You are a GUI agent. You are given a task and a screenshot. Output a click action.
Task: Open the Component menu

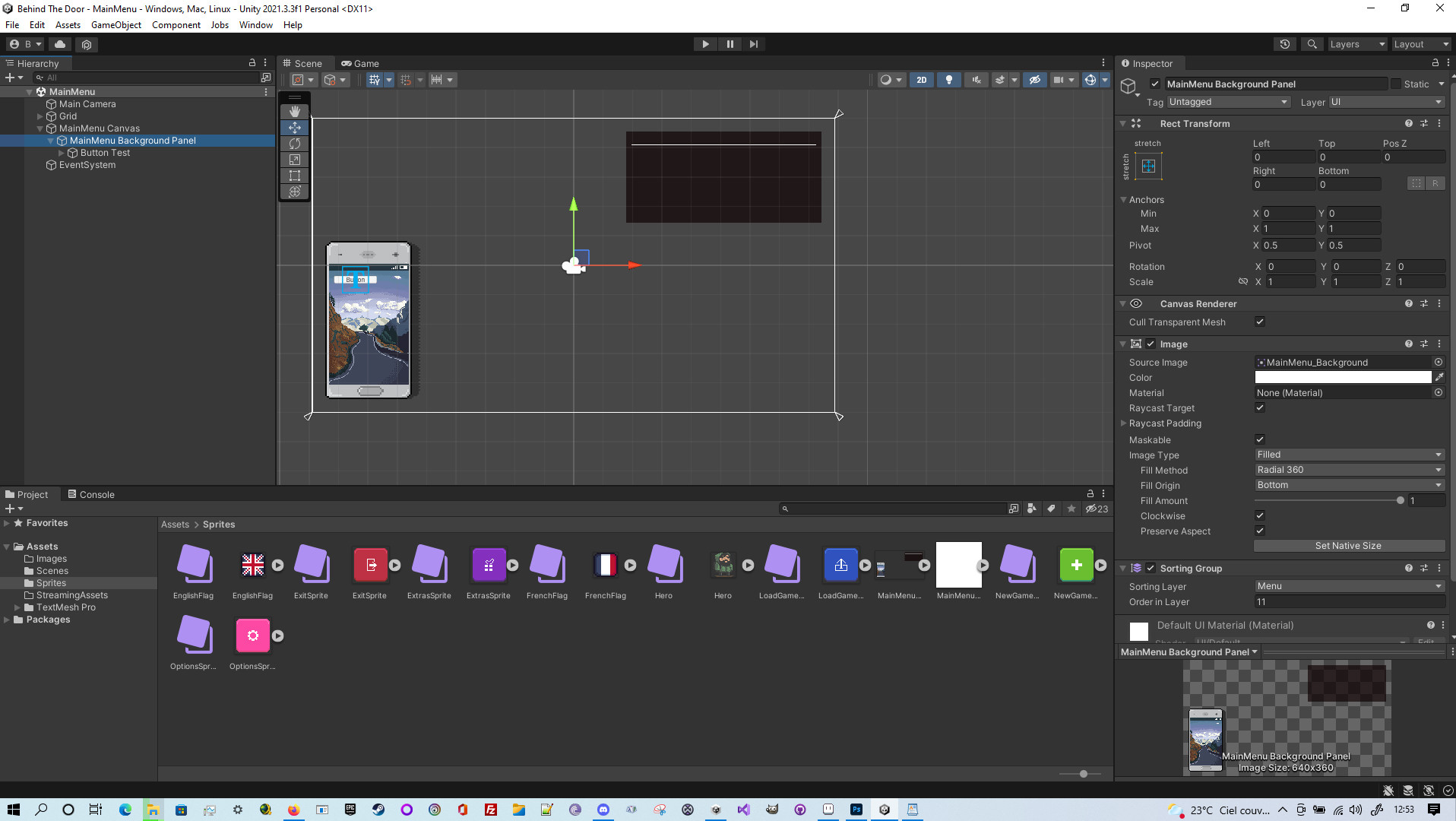[x=176, y=25]
